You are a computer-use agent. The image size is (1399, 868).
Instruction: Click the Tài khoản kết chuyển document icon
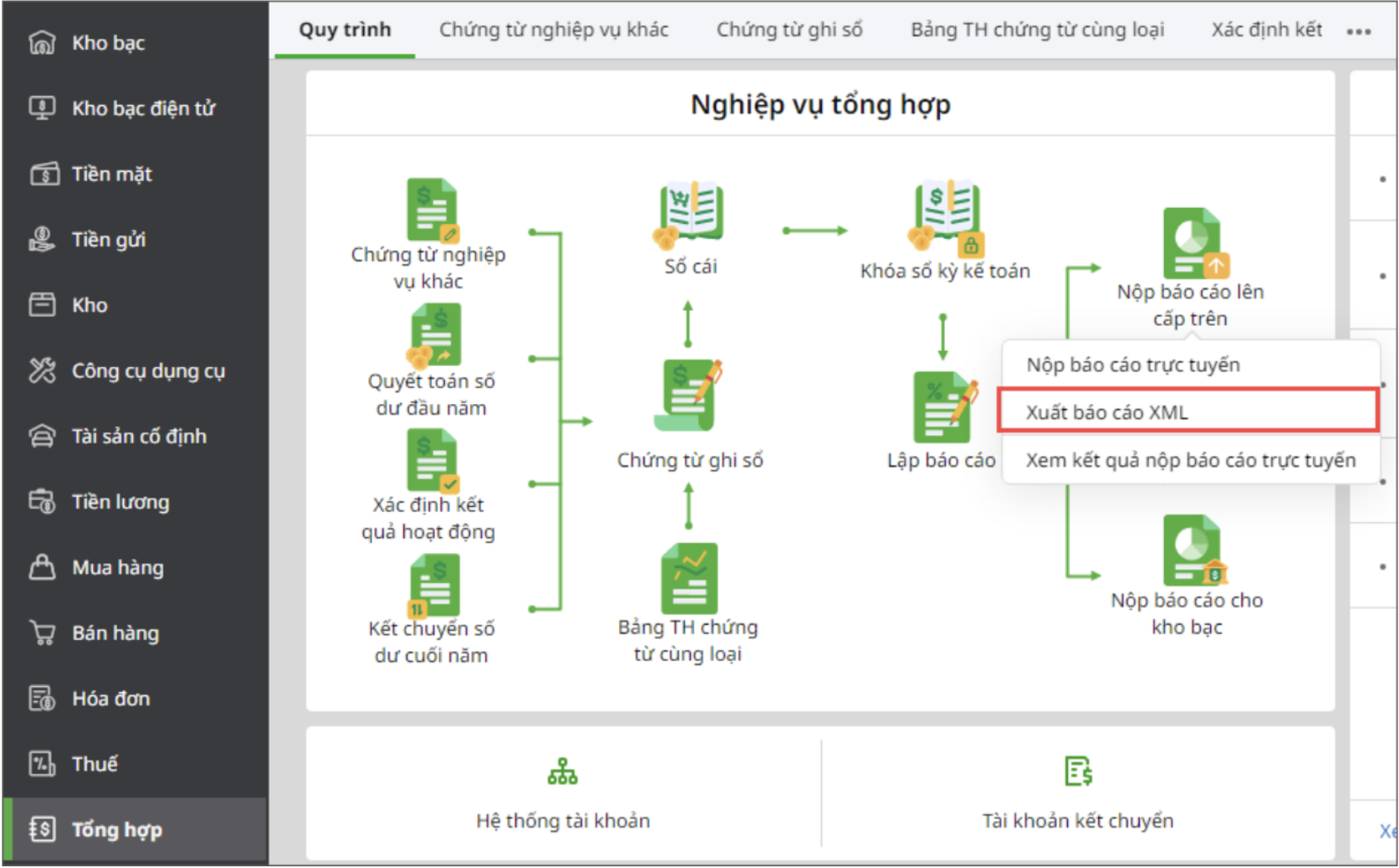1078,771
